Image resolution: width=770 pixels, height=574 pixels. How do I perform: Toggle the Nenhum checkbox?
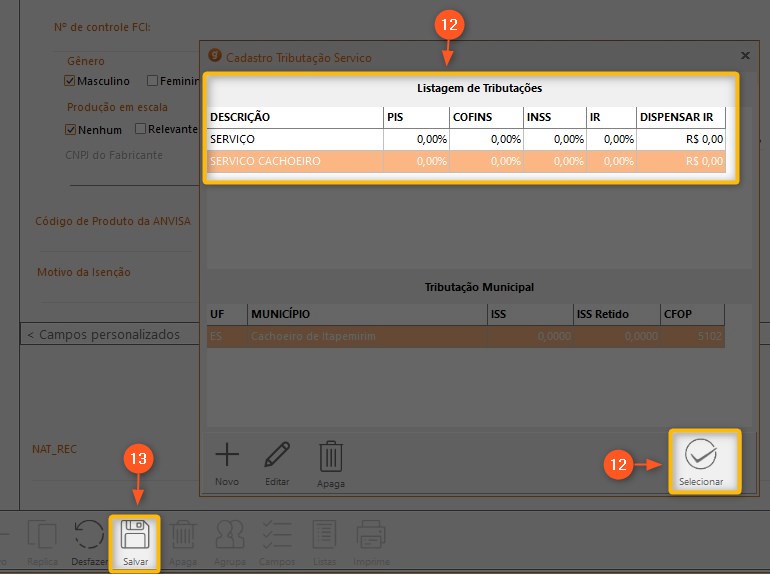click(x=71, y=129)
